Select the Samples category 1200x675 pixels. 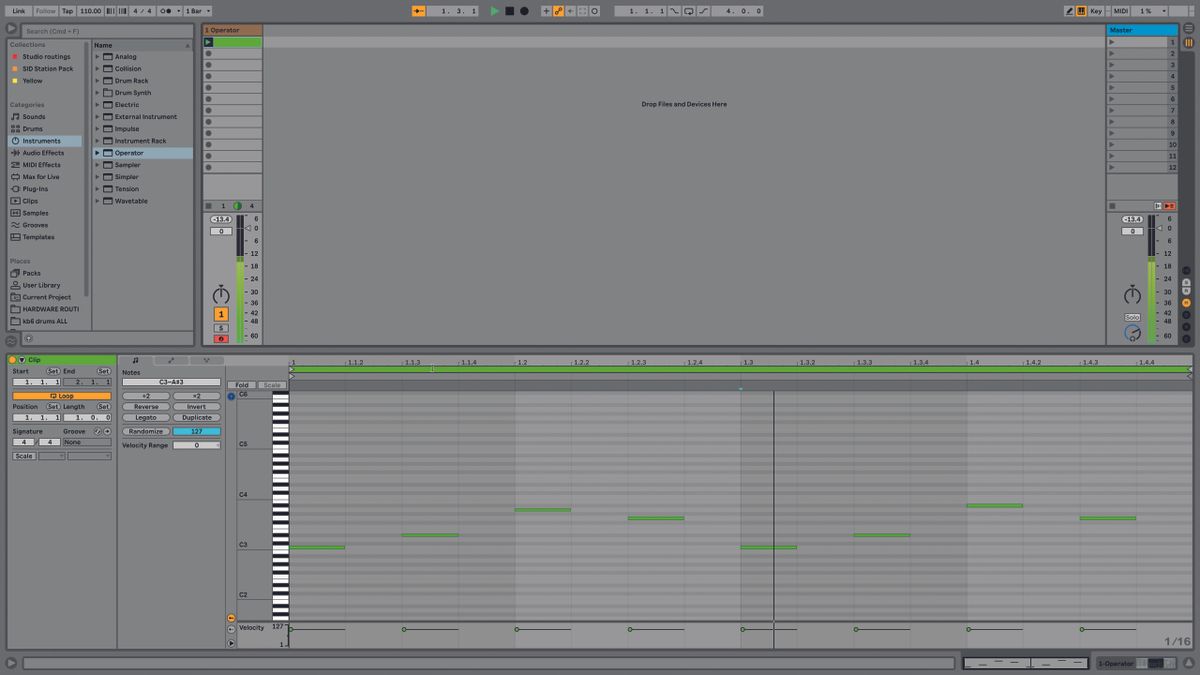[35, 213]
